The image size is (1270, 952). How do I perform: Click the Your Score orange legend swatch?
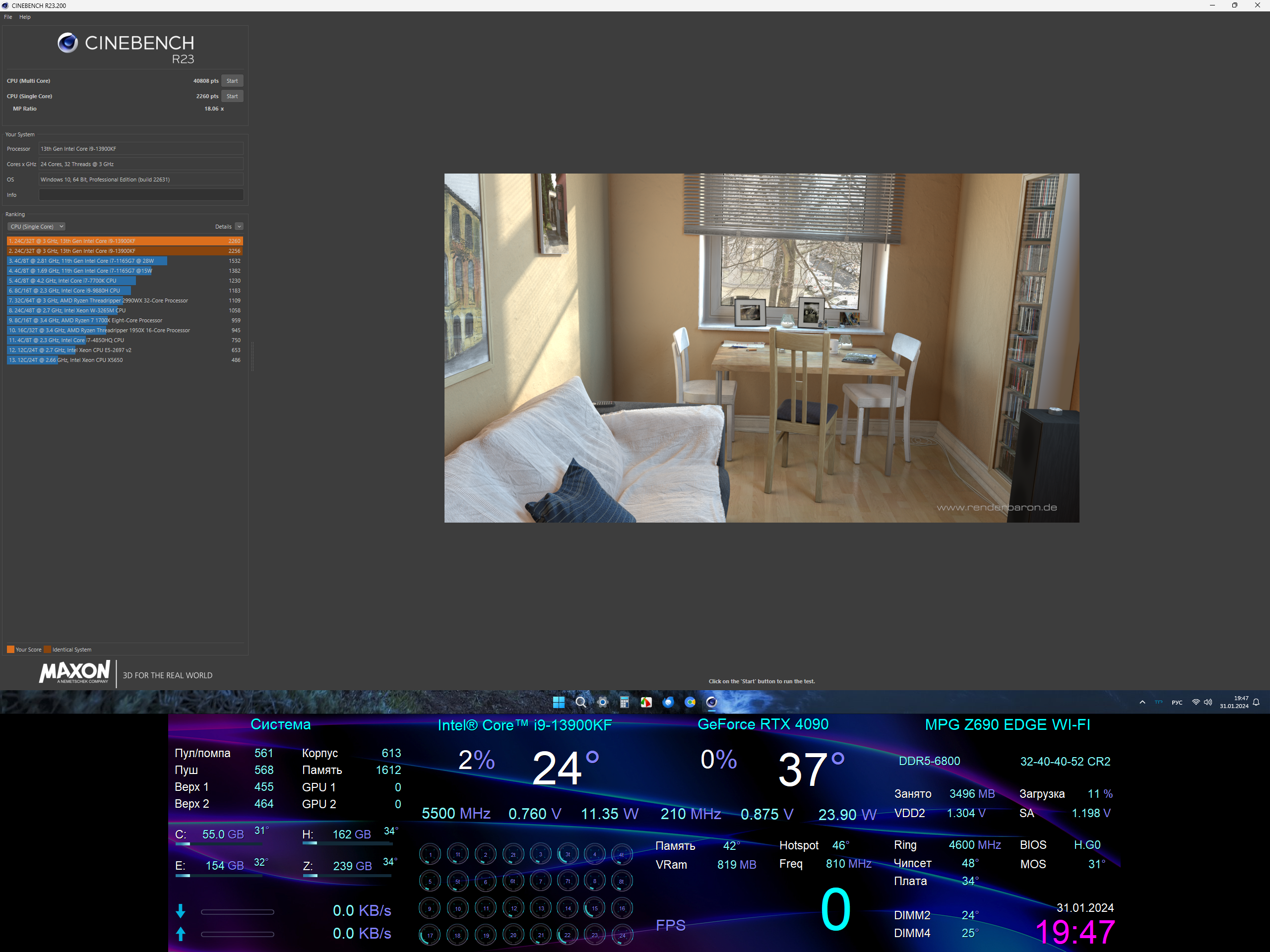click(x=10, y=650)
